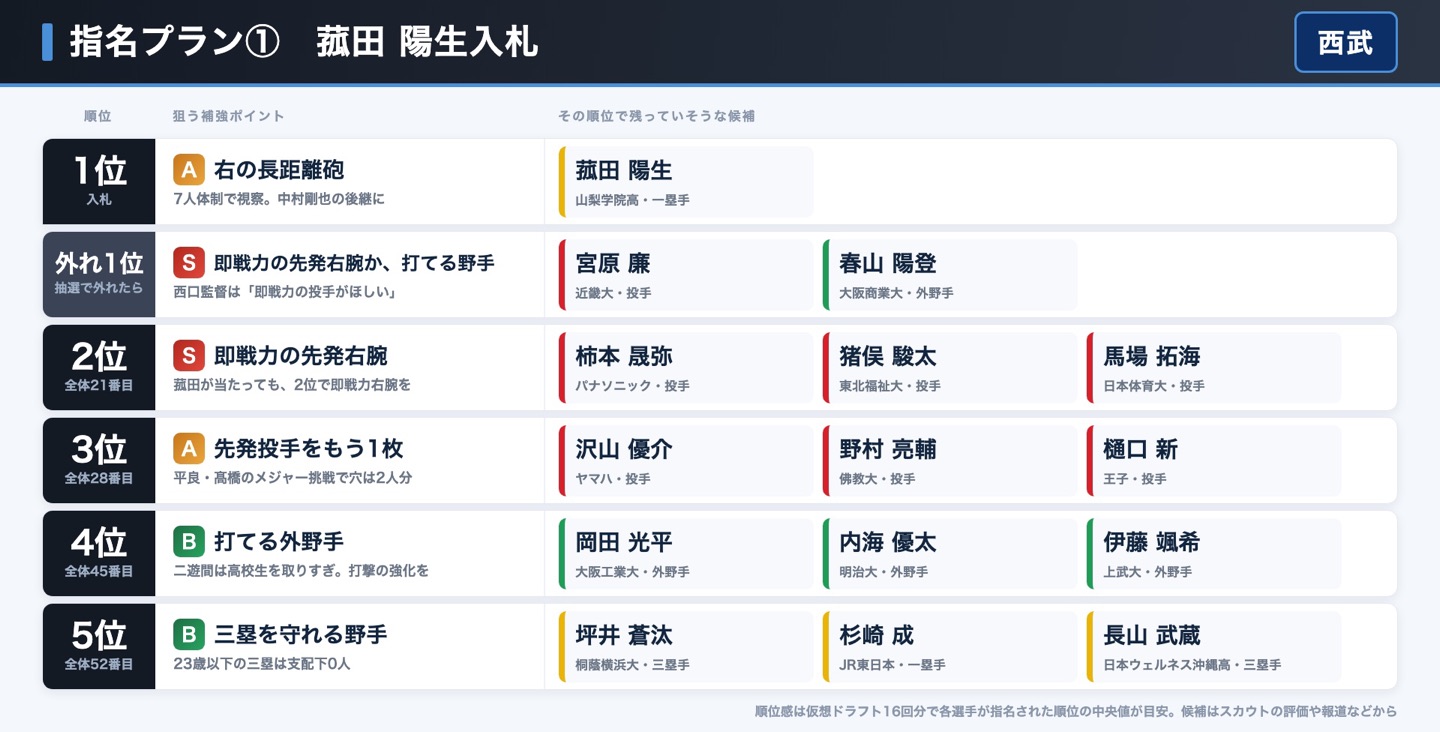Click the note 23歳以下の三塁は支配下0人
The image size is (1440, 732).
262,664
